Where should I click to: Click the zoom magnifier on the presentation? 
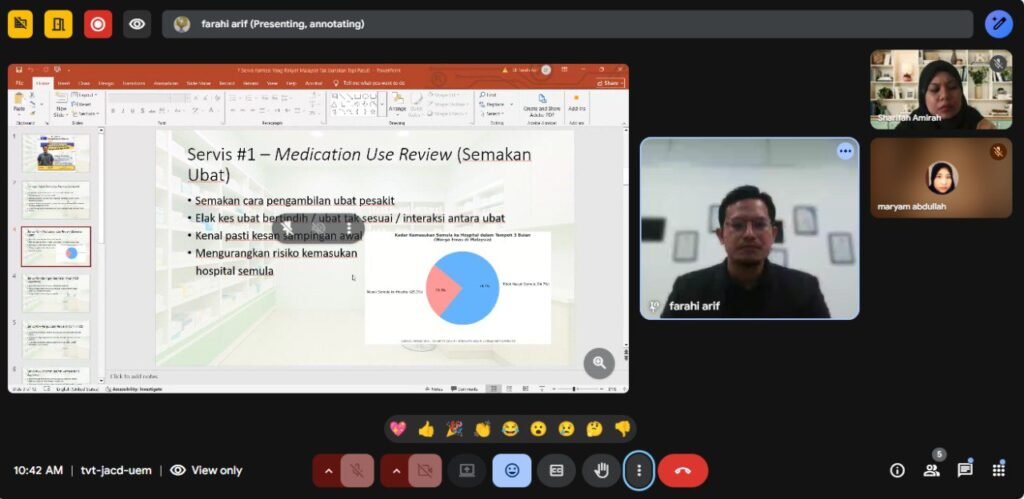point(599,363)
